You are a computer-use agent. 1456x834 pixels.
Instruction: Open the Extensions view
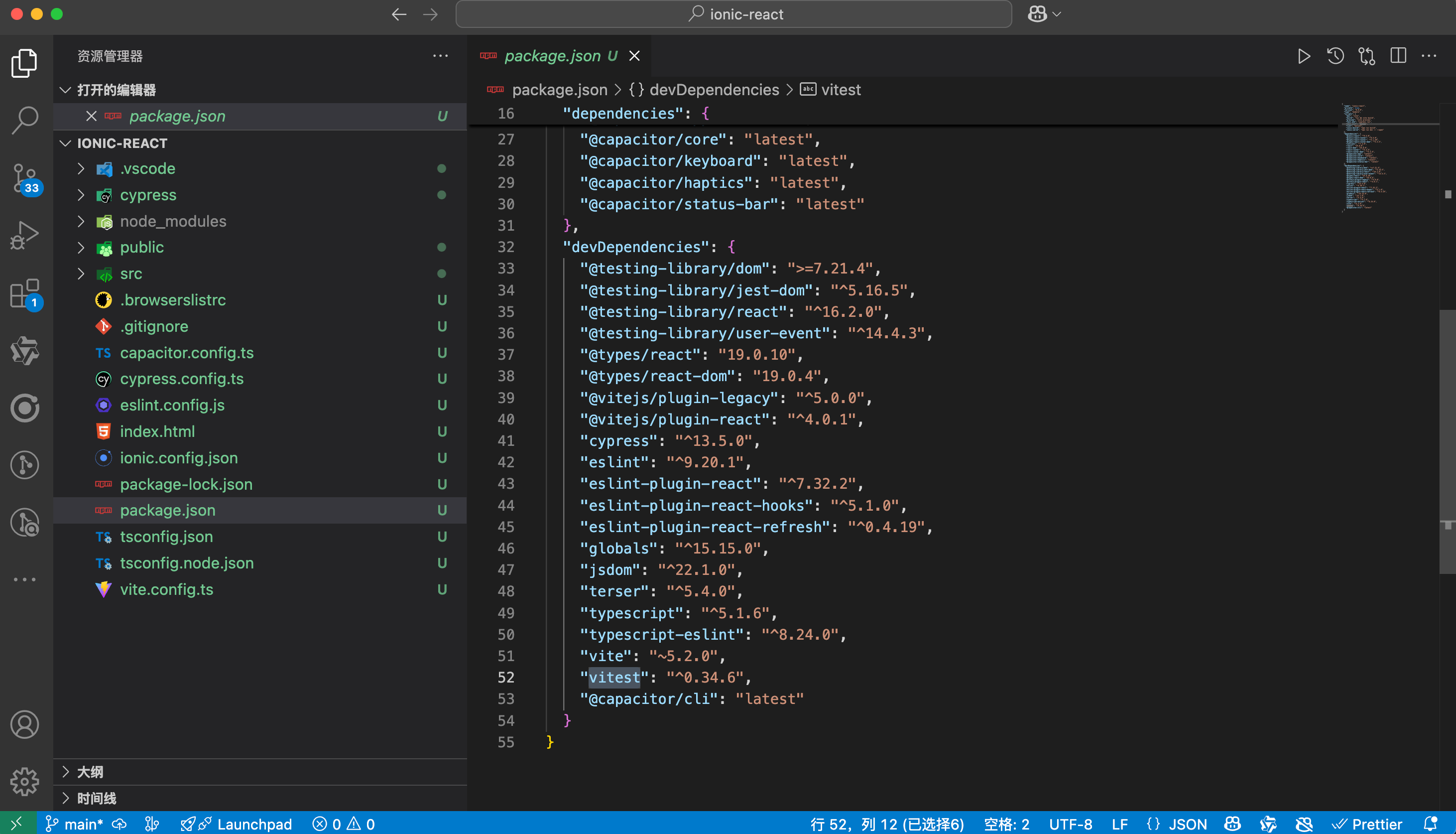[24, 293]
